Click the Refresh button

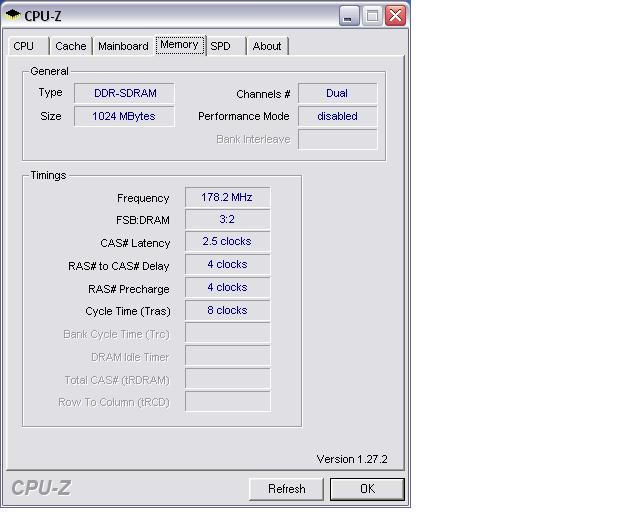tap(287, 489)
